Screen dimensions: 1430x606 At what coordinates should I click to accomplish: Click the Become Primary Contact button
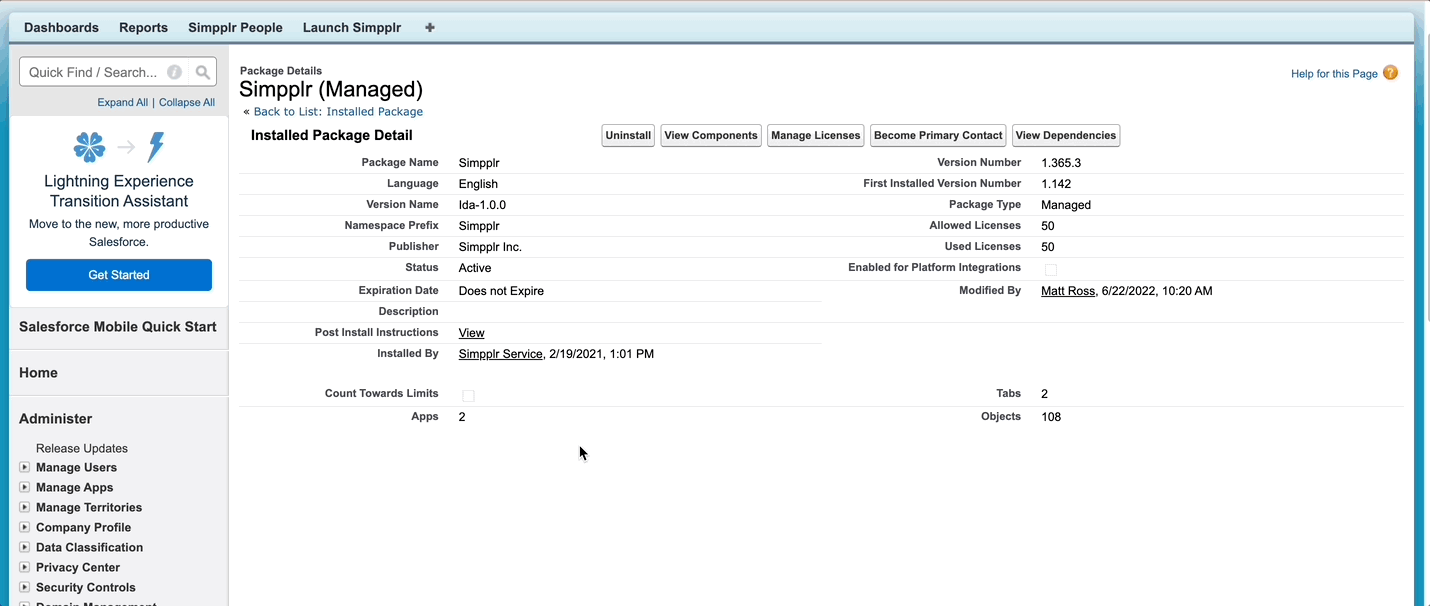click(938, 136)
